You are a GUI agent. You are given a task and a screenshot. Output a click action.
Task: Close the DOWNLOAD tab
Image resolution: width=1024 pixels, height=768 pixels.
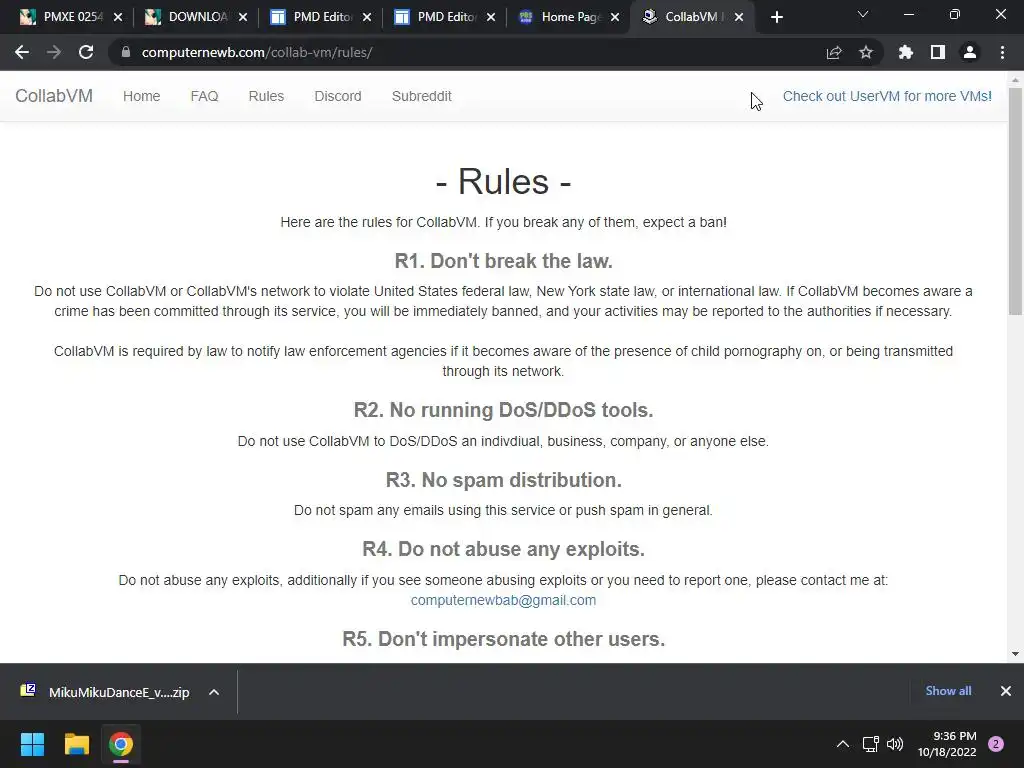click(243, 17)
